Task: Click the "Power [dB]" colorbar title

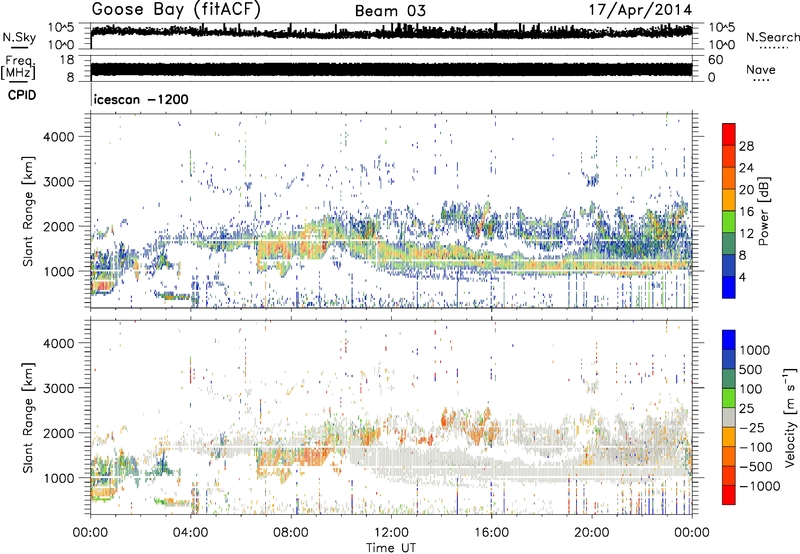Action: click(763, 211)
